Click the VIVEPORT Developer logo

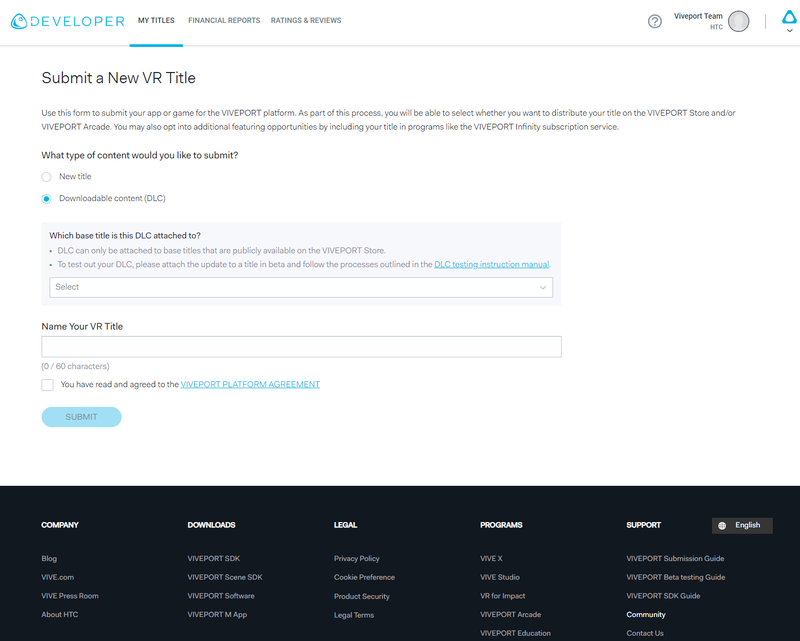point(68,21)
